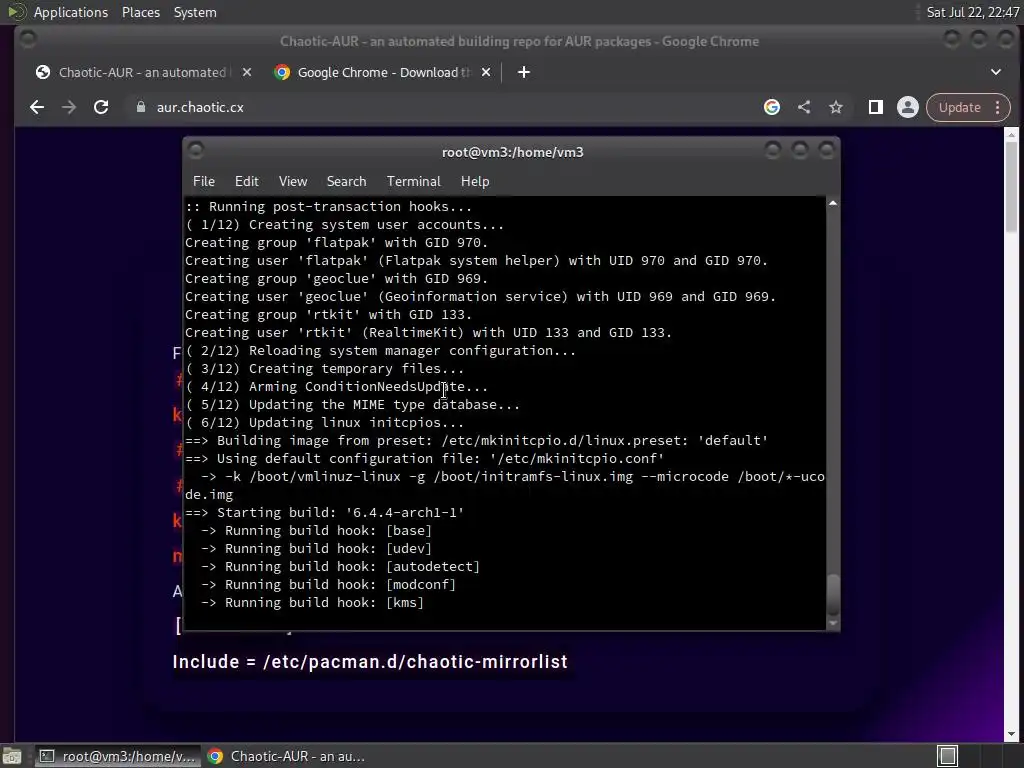Expand the tab search dropdown
1024x768 pixels.
click(996, 72)
